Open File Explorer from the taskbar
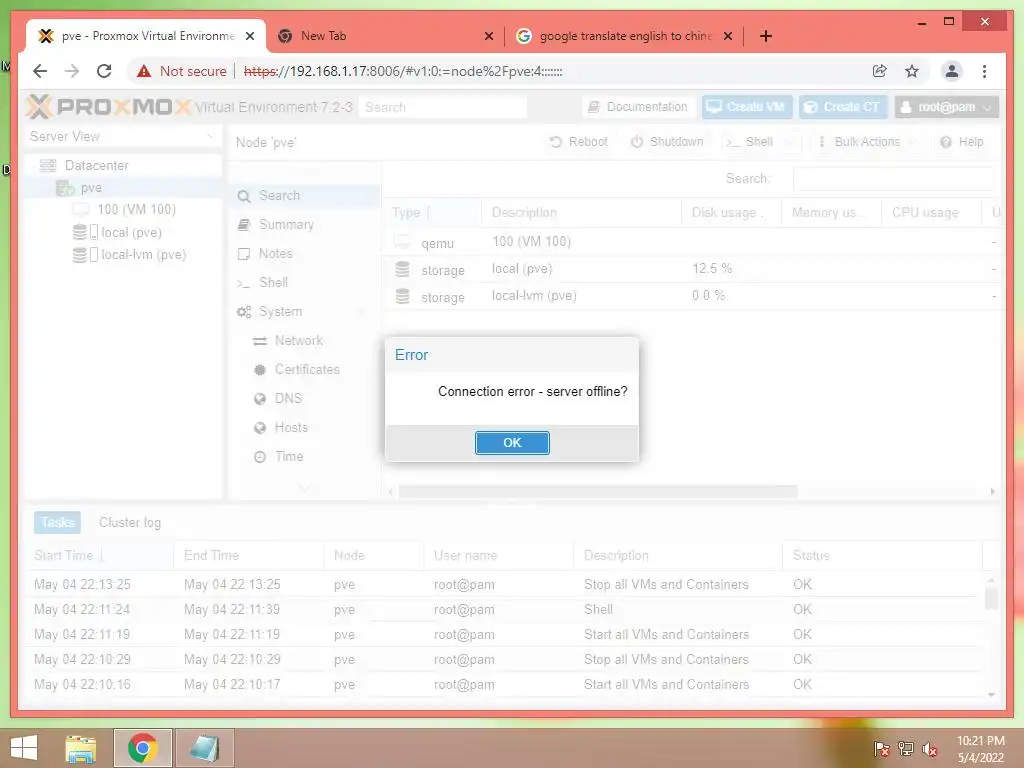This screenshot has width=1024, height=768. pyautogui.click(x=81, y=748)
